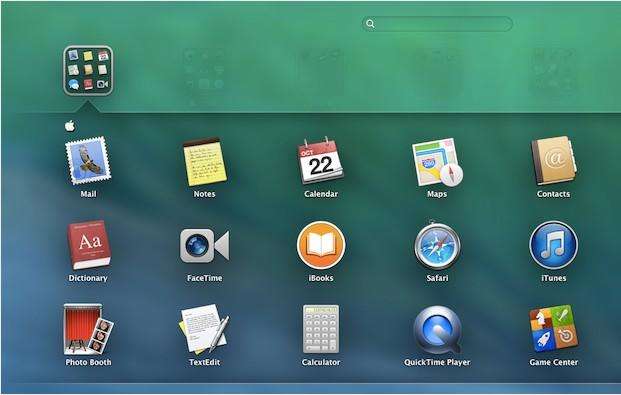The height and width of the screenshot is (395, 621).
Task: Open the iBooks app
Action: pos(321,246)
